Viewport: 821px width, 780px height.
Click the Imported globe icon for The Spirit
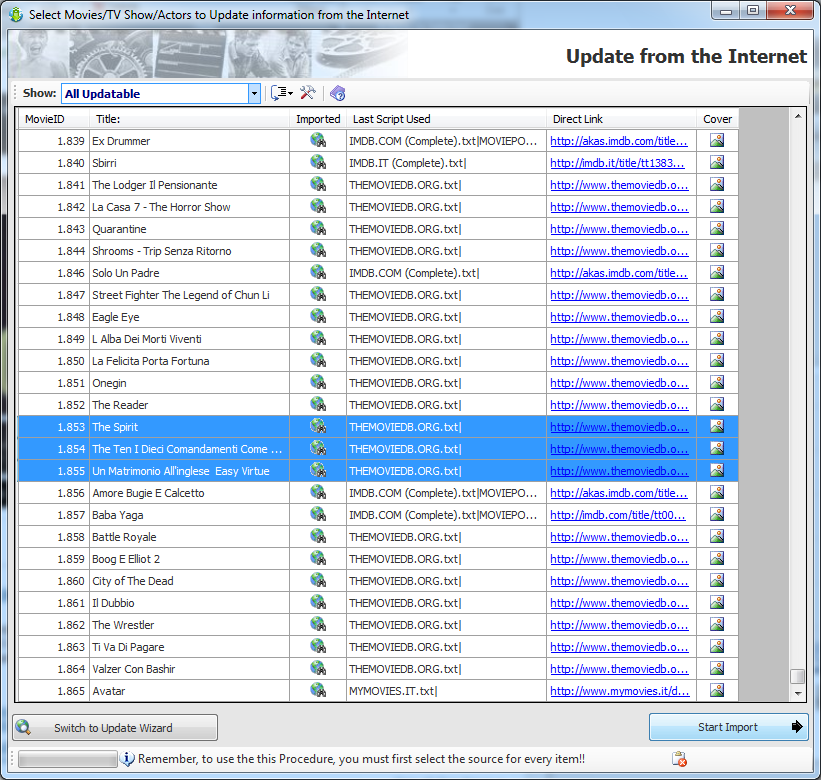pos(318,426)
